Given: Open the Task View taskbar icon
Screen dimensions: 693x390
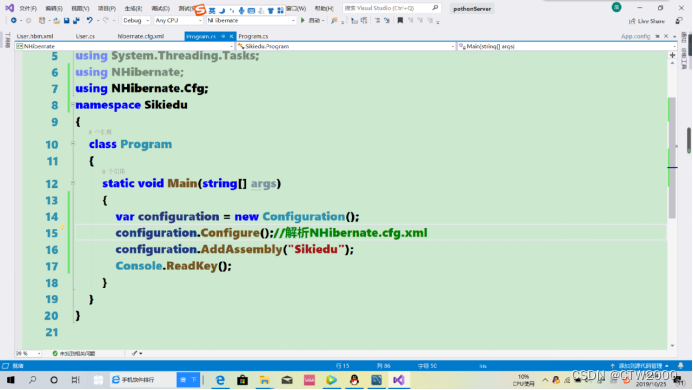Looking at the screenshot, I should [x=76, y=380].
